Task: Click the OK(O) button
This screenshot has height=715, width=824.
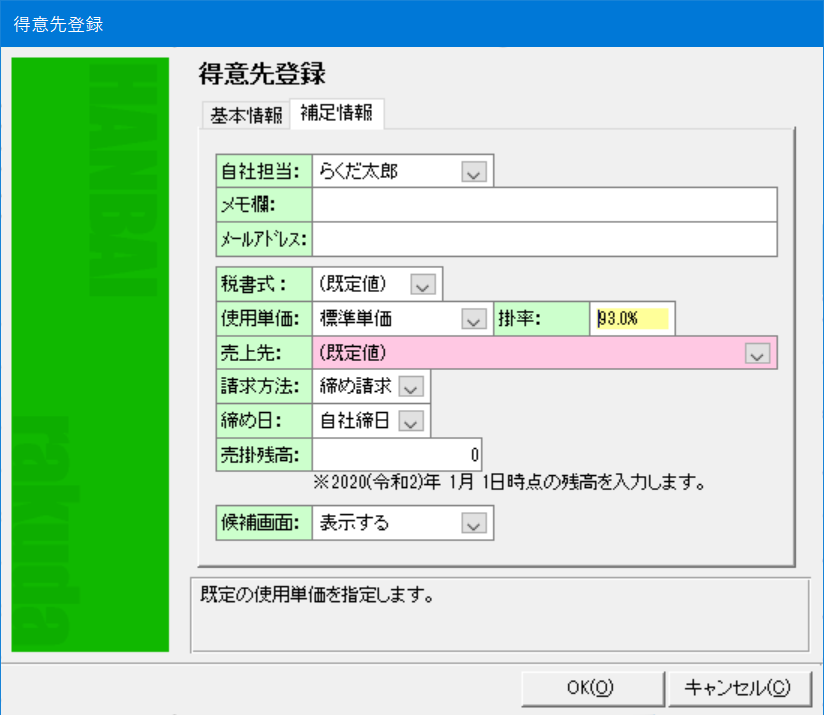Action: [x=593, y=688]
